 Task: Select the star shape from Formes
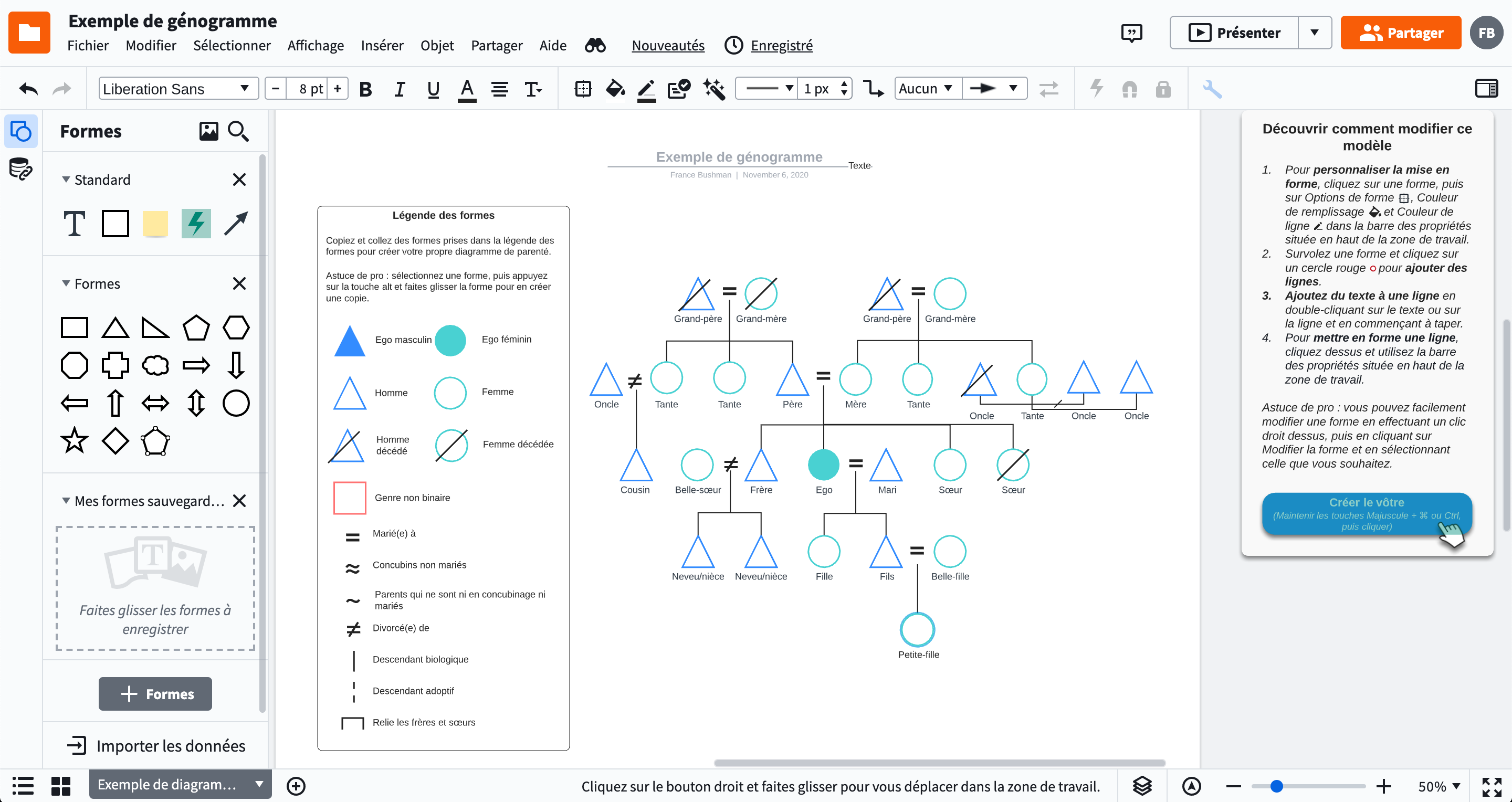(x=75, y=440)
